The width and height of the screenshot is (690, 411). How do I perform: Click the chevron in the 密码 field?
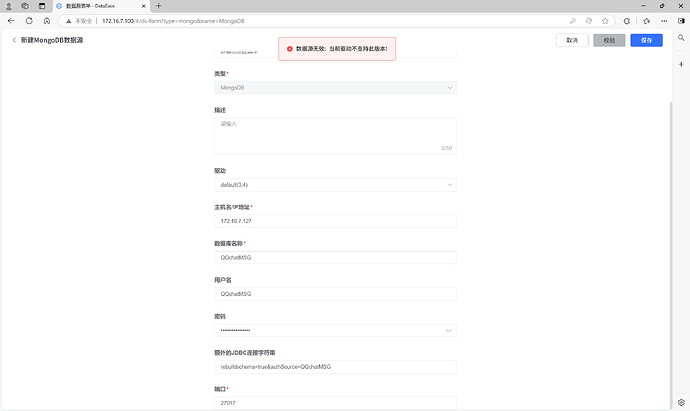449,330
